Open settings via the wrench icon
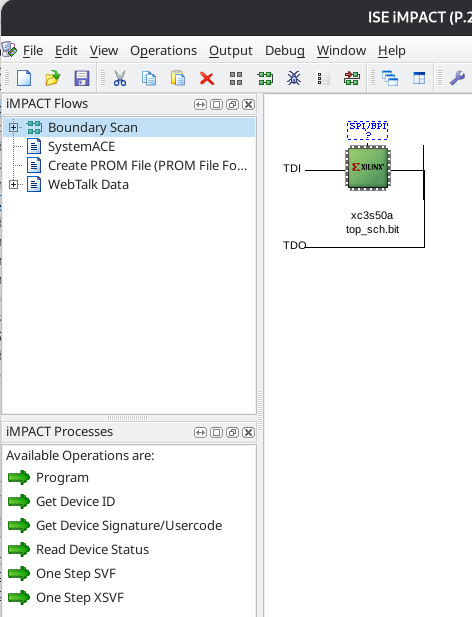This screenshot has height=617, width=472. [x=457, y=78]
